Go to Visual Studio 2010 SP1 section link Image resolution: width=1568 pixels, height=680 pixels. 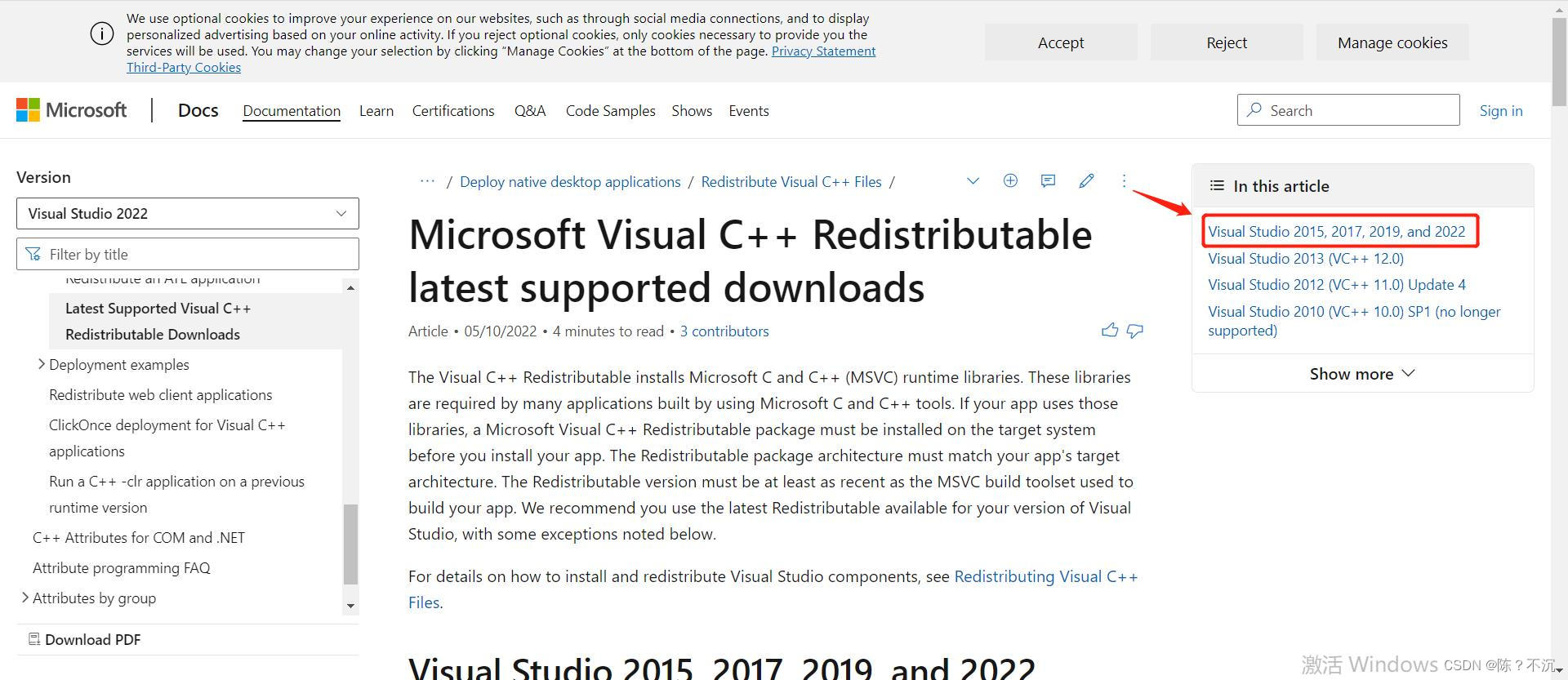click(x=1354, y=321)
